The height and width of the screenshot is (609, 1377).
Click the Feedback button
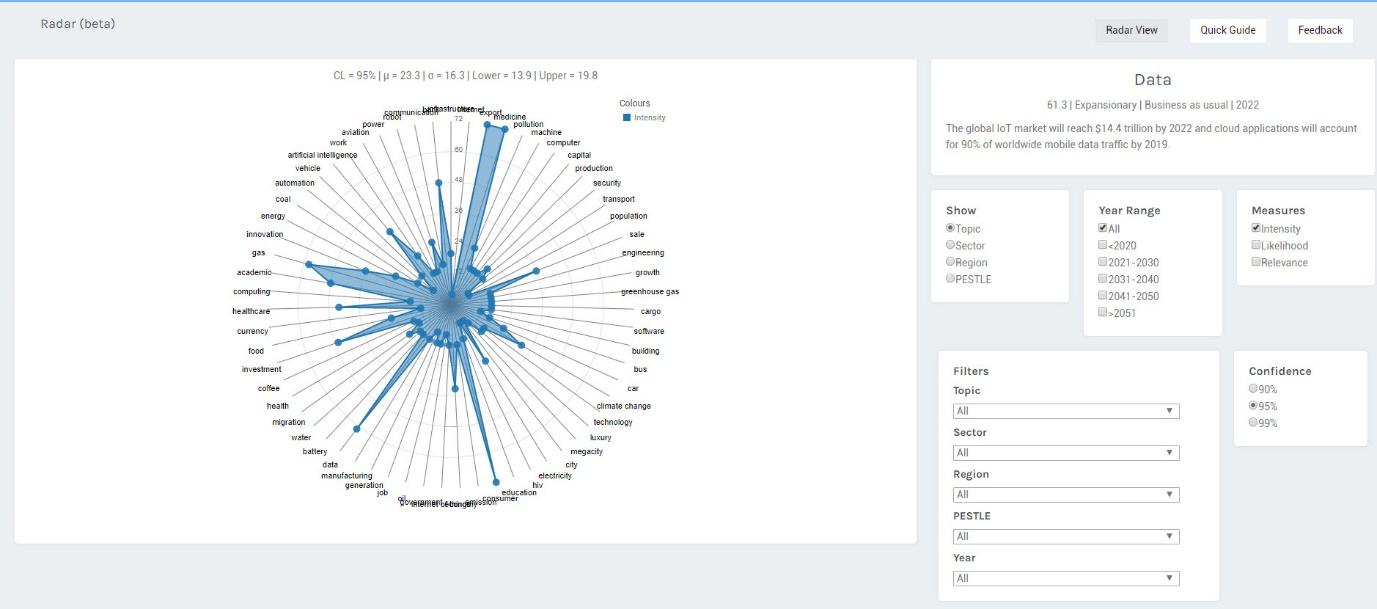coord(1319,30)
